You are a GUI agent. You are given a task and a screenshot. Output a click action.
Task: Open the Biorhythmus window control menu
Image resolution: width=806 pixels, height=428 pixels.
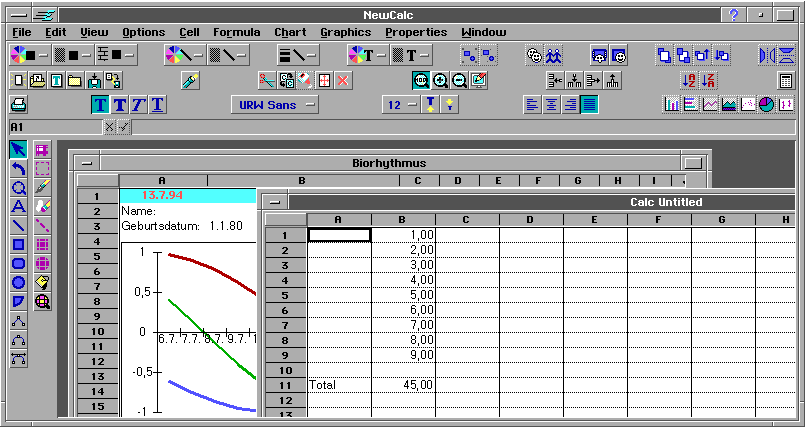[x=87, y=163]
